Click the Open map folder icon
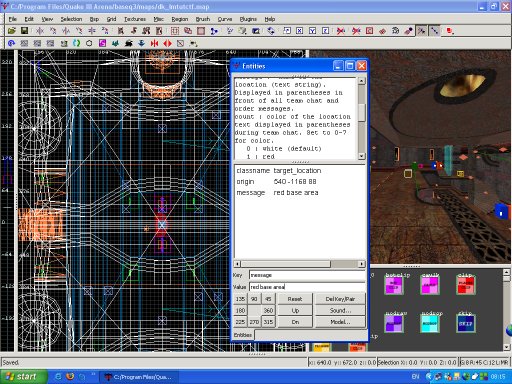The width and height of the screenshot is (512, 384). 11,31
